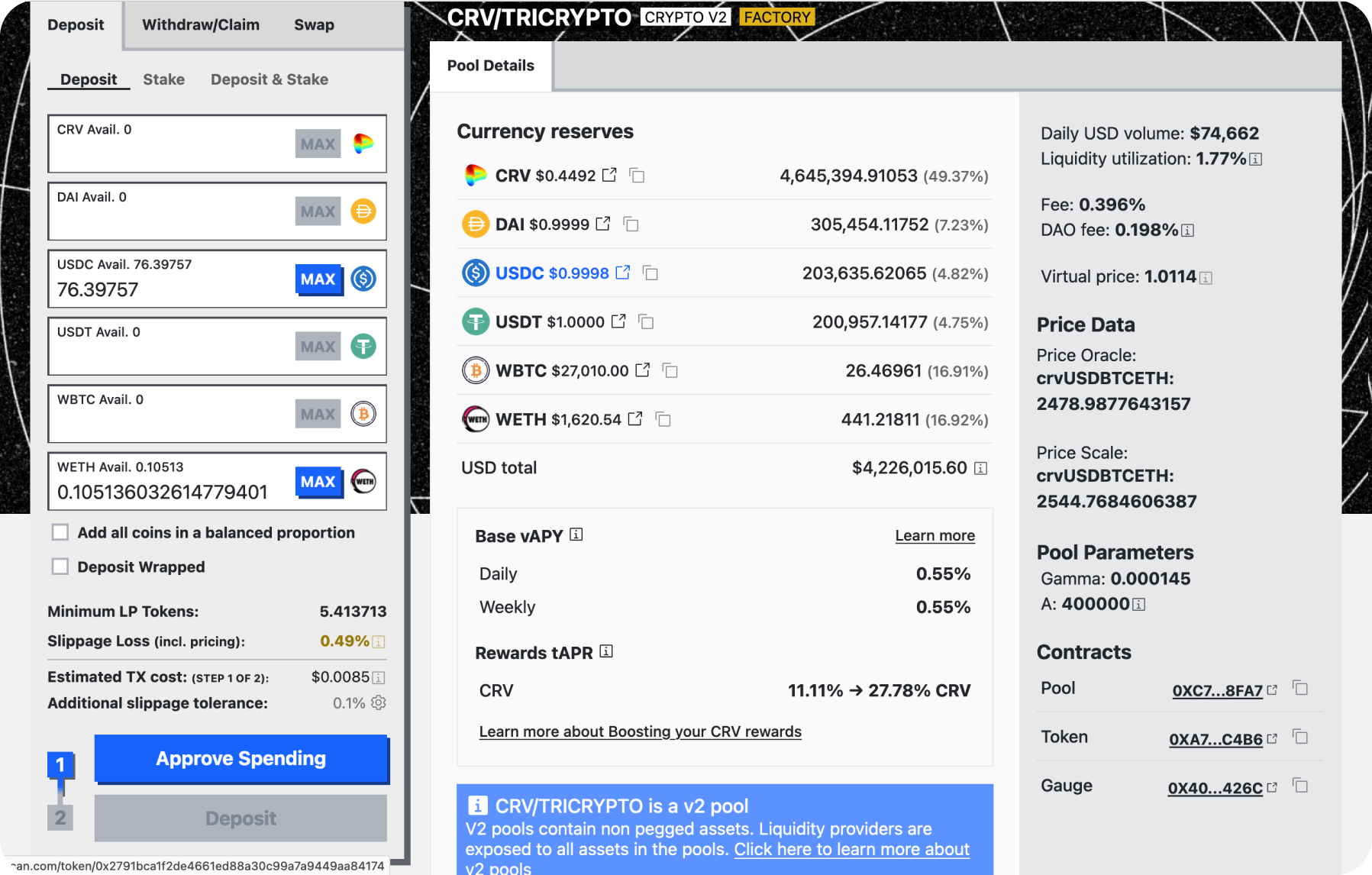
Task: Open WBTC token external link icon
Action: point(643,370)
